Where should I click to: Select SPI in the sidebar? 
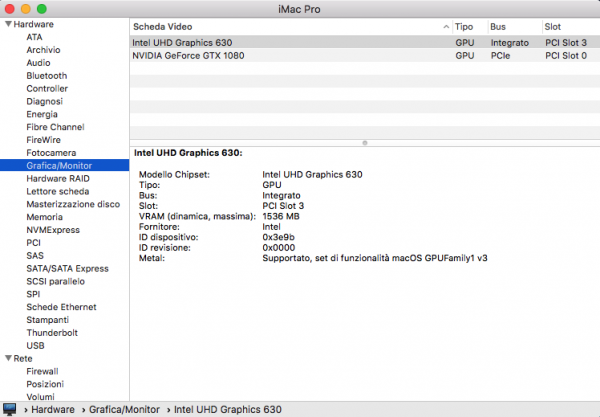click(33, 294)
